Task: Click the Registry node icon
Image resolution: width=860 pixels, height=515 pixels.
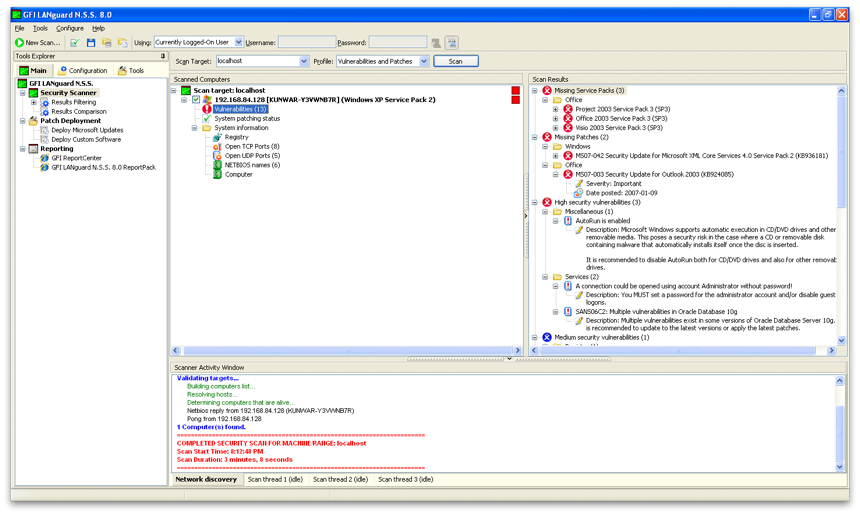Action: pyautogui.click(x=217, y=137)
